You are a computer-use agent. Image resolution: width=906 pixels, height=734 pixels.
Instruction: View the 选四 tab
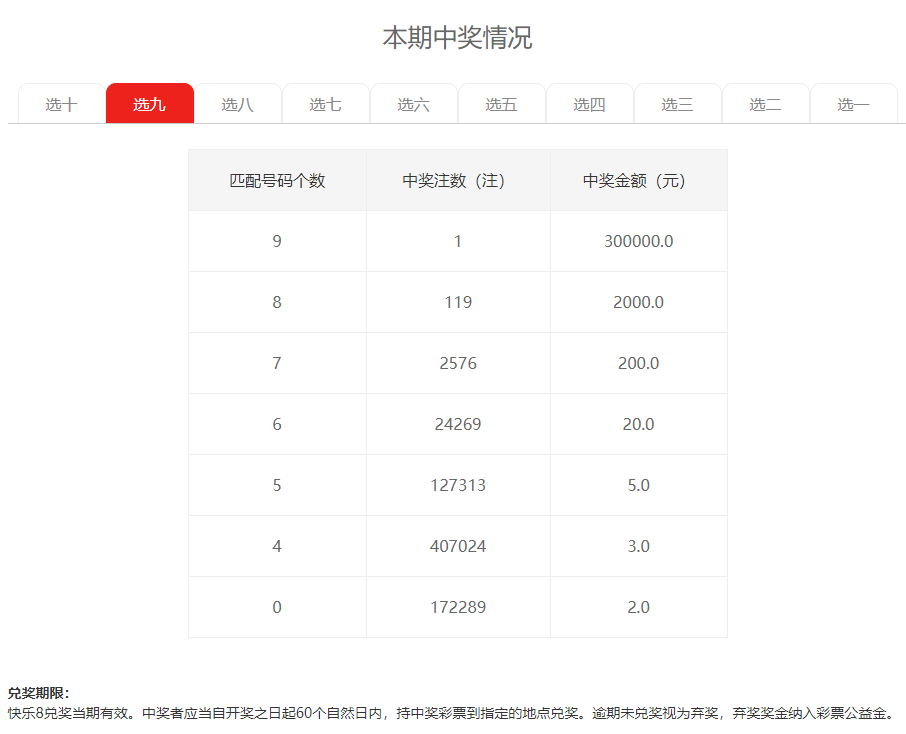(590, 104)
